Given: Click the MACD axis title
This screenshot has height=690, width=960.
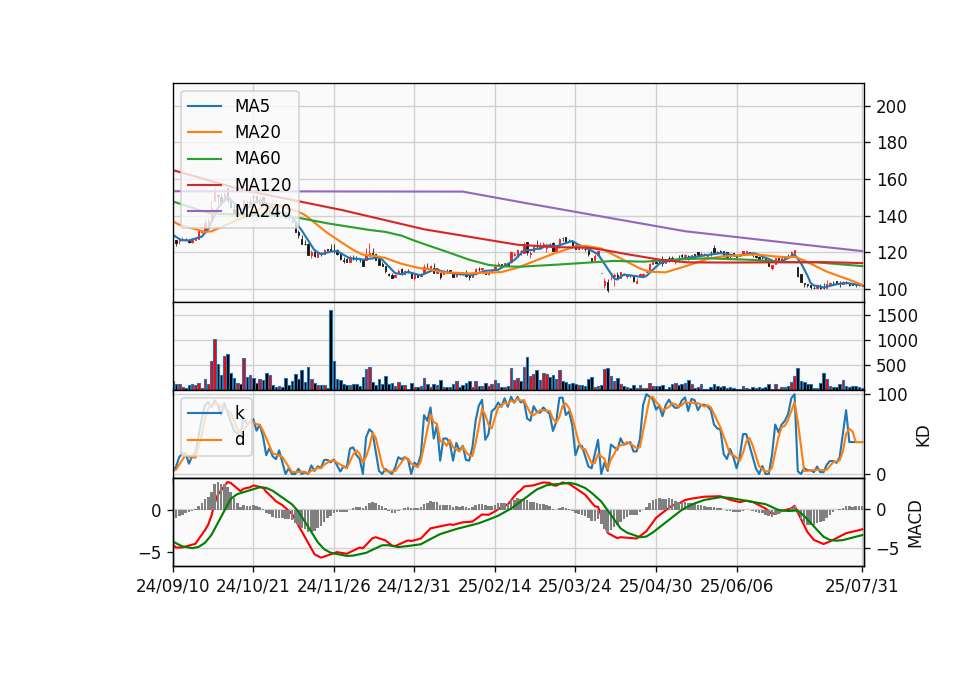Looking at the screenshot, I should pyautogui.click(x=914, y=524).
